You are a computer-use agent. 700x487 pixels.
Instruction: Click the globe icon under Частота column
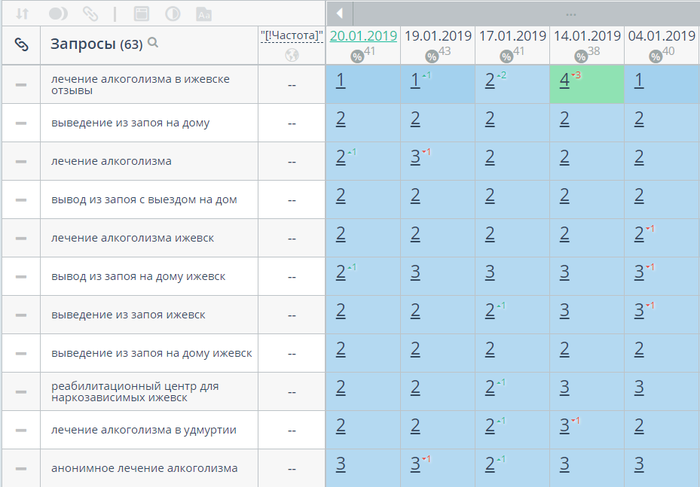click(292, 55)
